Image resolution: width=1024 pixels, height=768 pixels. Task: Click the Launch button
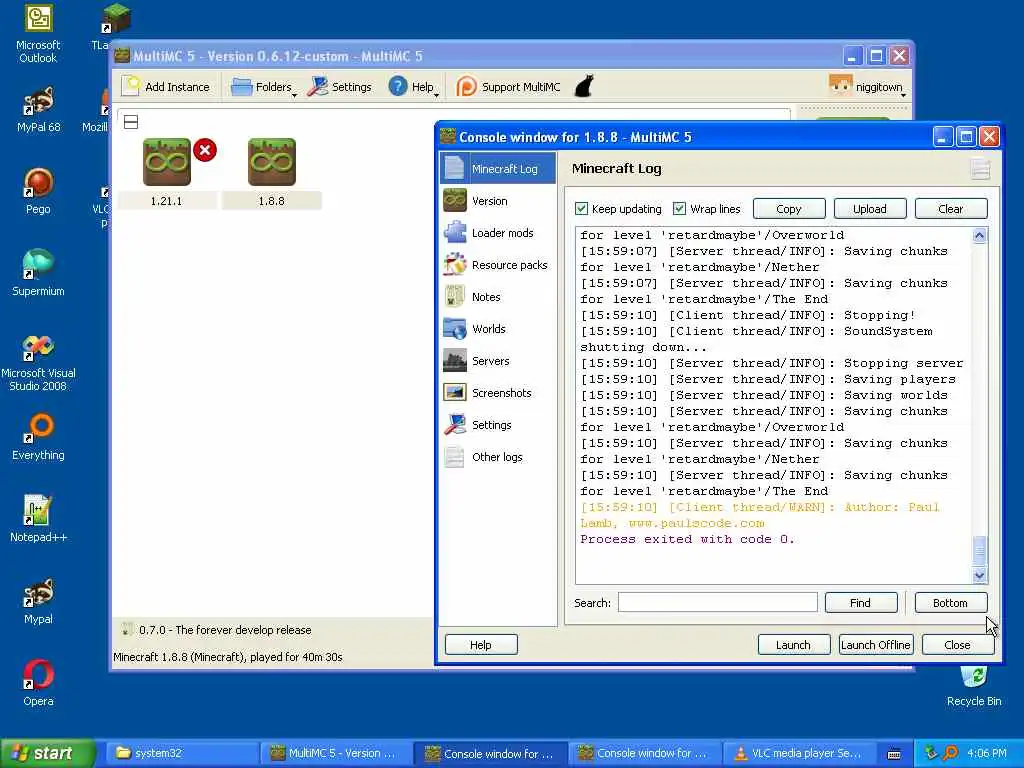pyautogui.click(x=793, y=645)
